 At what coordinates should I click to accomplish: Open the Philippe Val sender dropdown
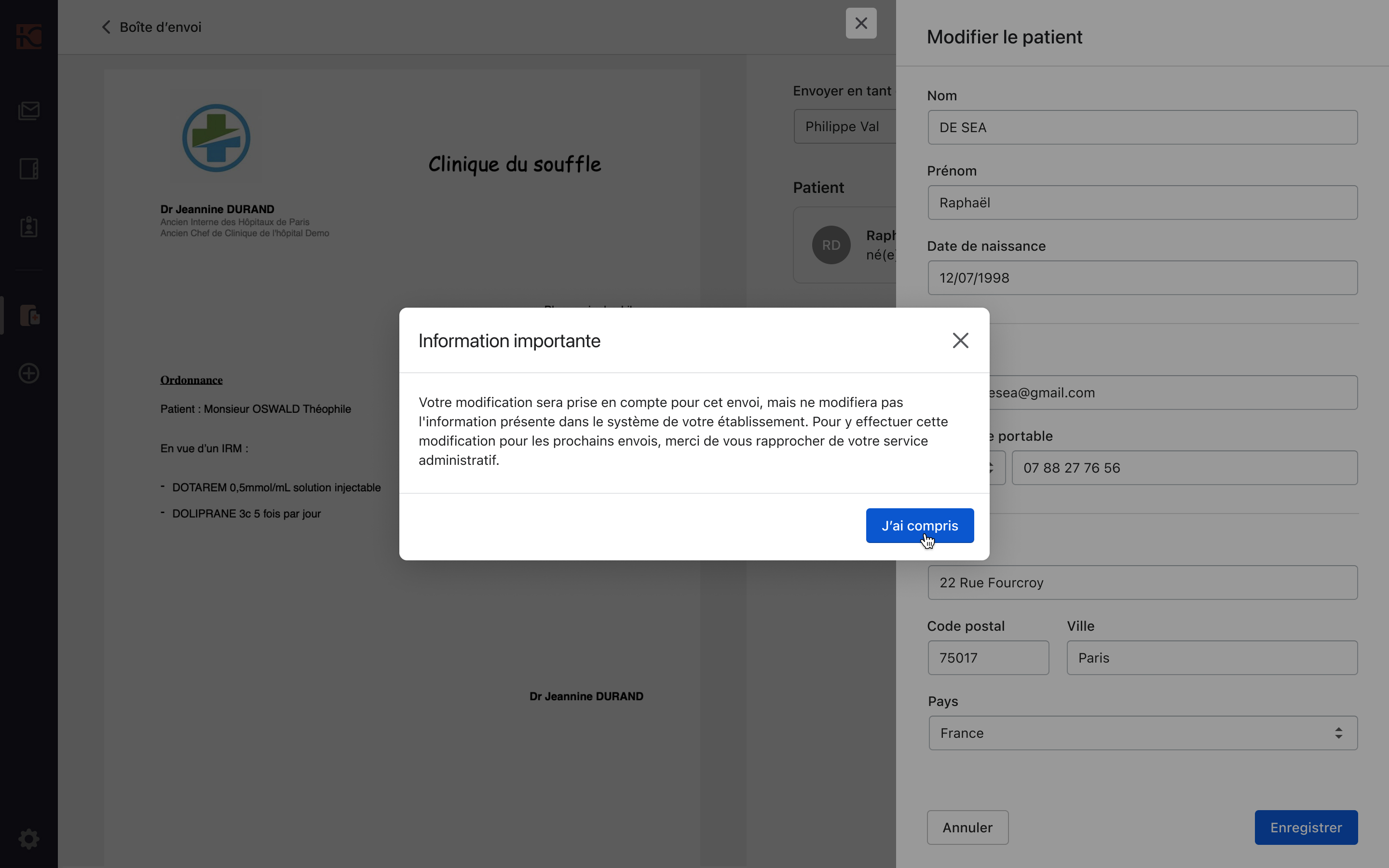(844, 126)
